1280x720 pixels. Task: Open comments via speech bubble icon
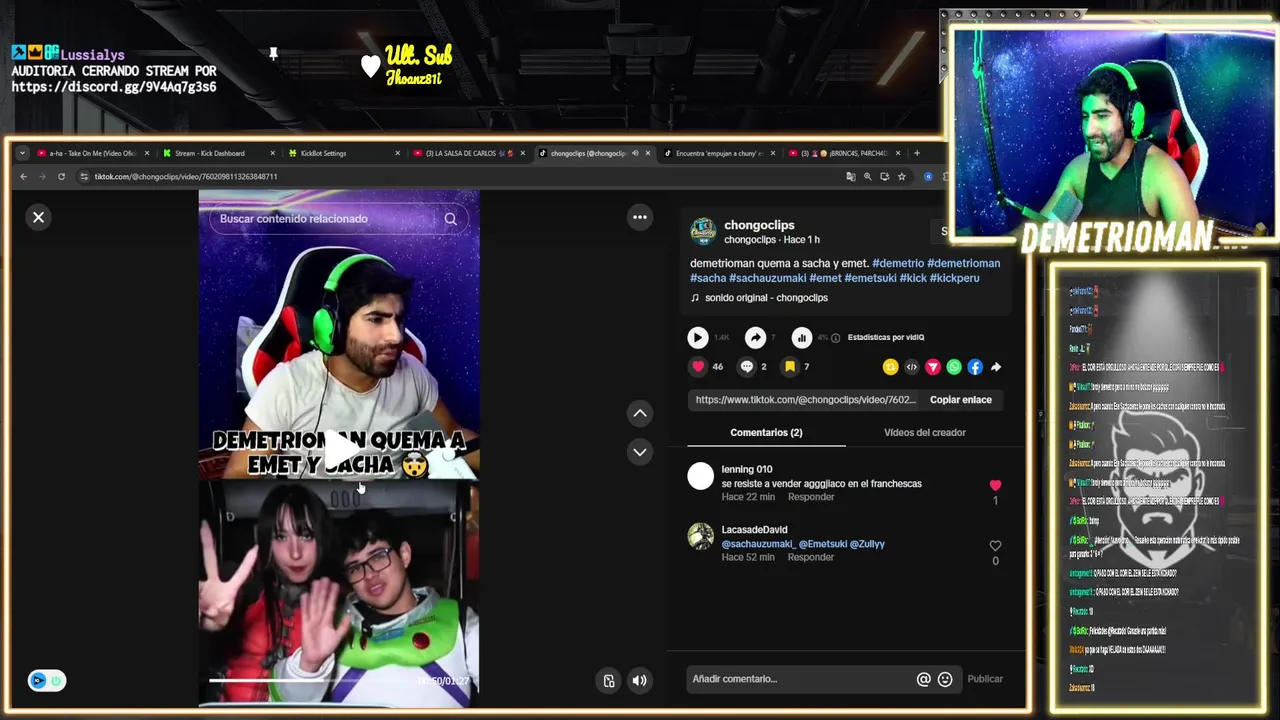coord(746,367)
